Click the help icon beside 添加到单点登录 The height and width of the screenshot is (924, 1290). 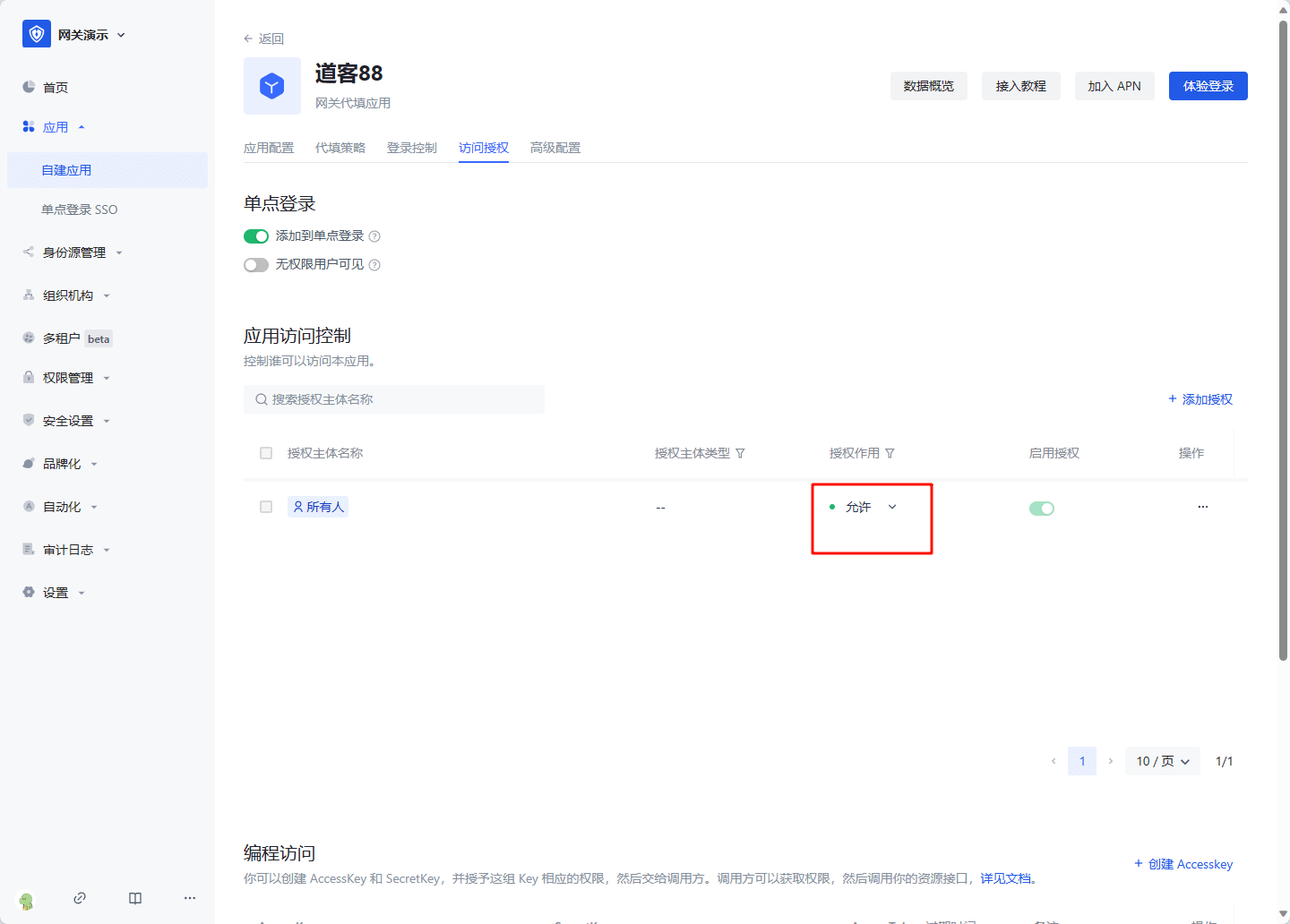coord(374,236)
